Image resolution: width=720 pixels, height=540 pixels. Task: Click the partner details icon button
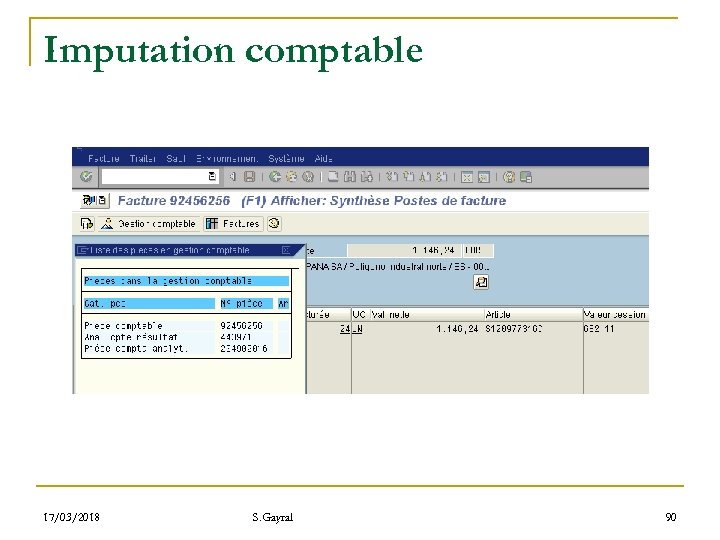tap(481, 282)
